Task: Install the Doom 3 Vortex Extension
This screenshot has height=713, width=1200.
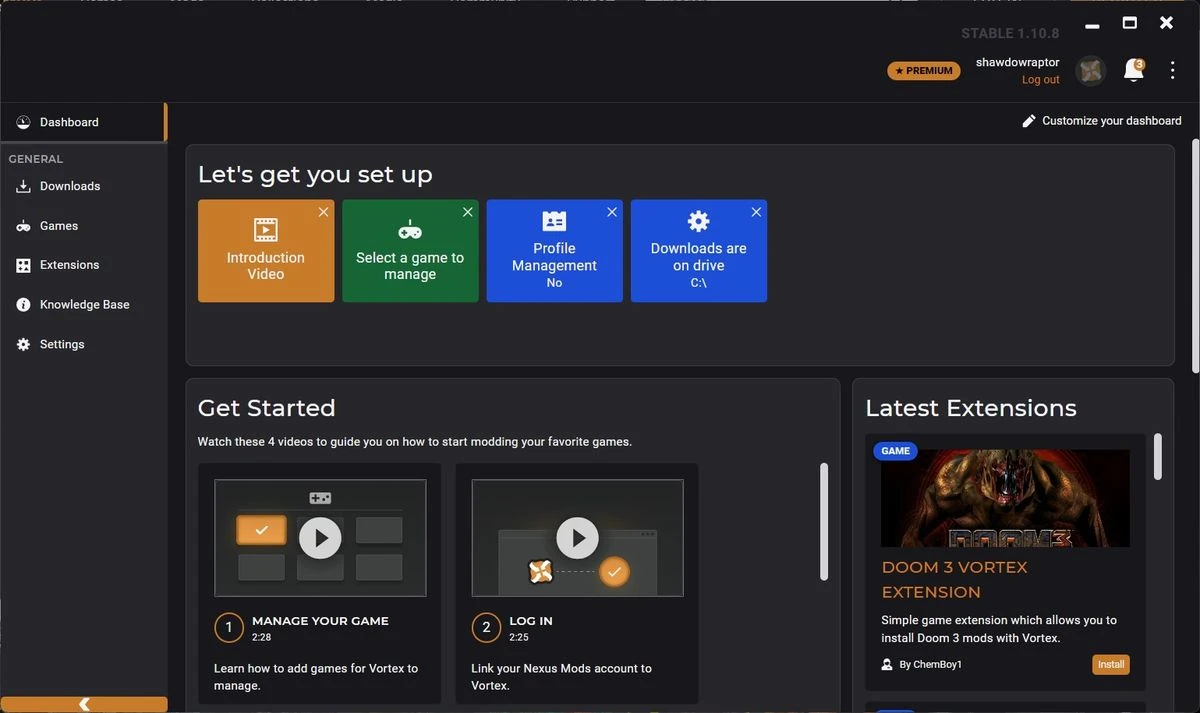Action: point(1111,664)
